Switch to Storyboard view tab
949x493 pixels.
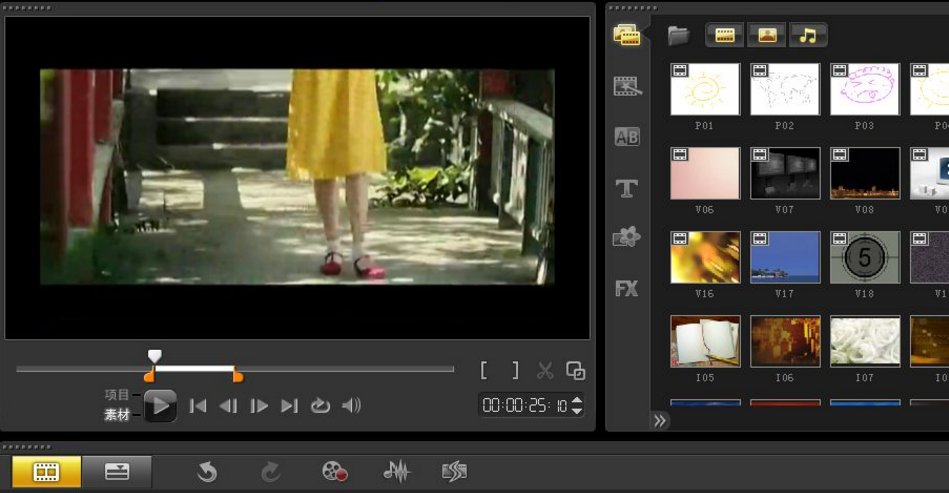pos(46,472)
